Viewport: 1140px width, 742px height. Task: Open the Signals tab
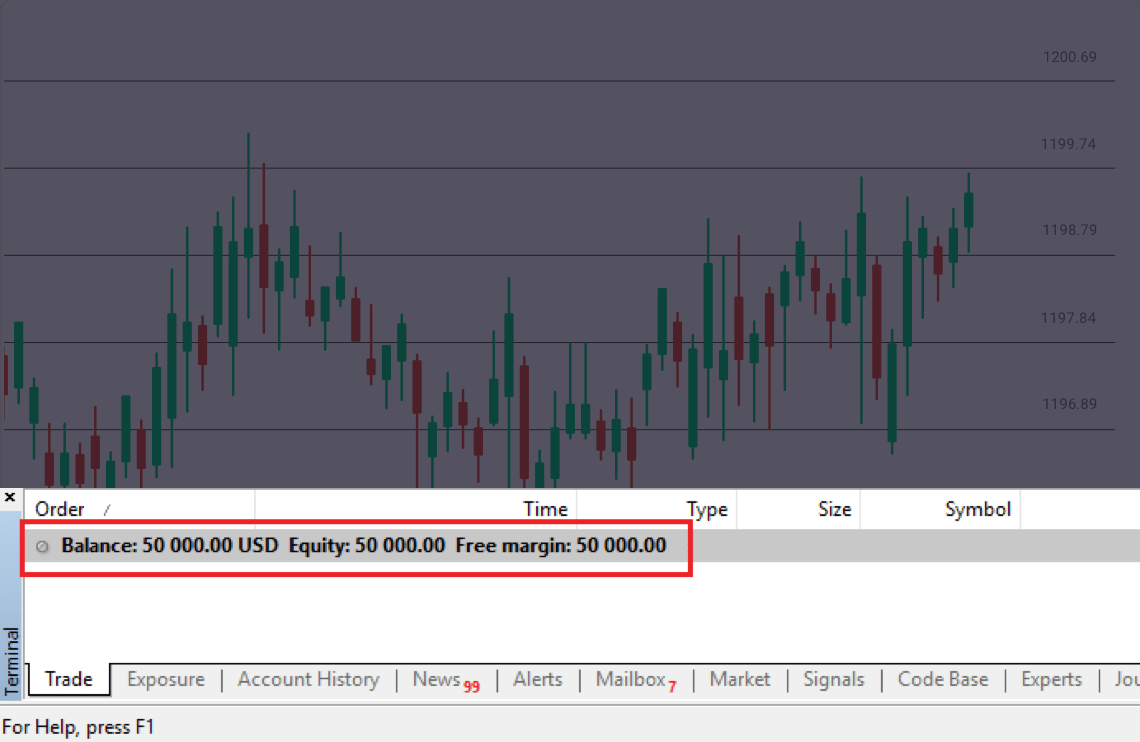(x=833, y=679)
